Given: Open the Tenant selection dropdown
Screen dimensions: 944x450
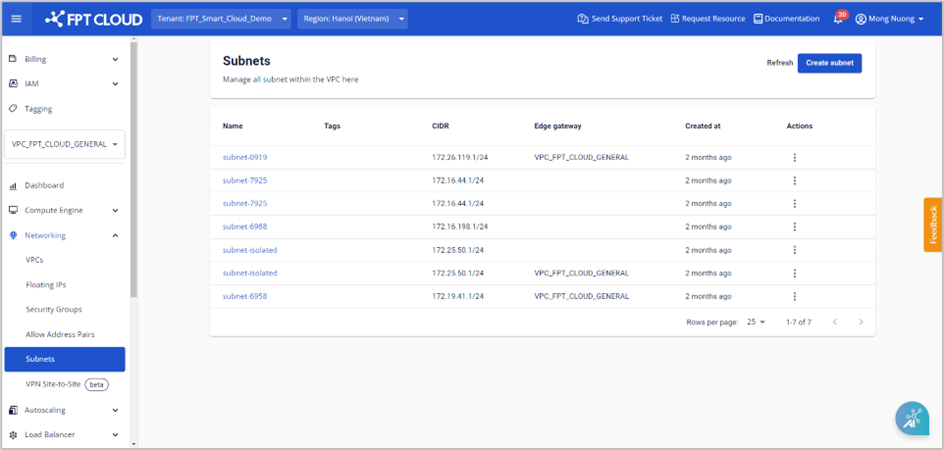Looking at the screenshot, I should (221, 19).
